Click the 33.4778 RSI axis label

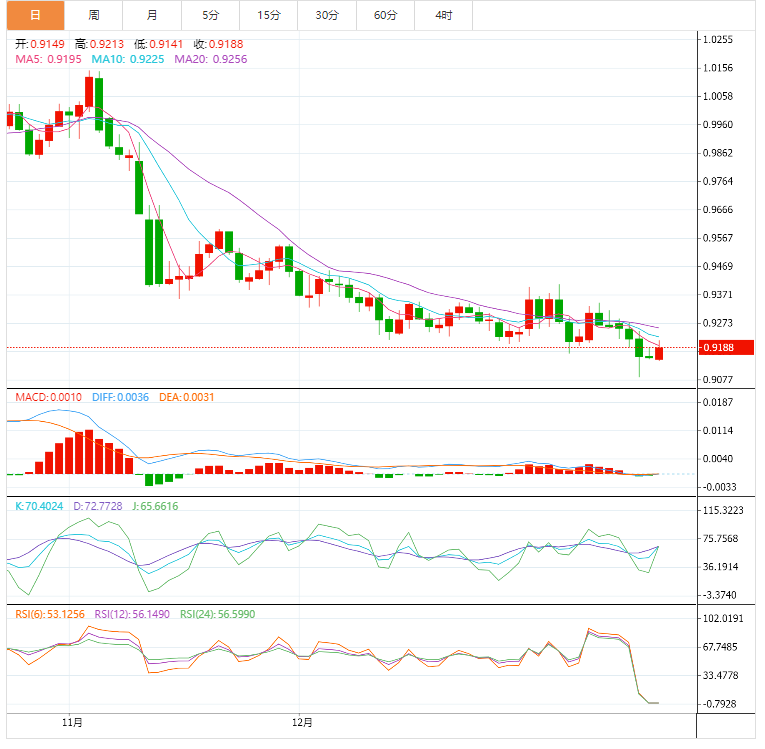click(x=721, y=676)
